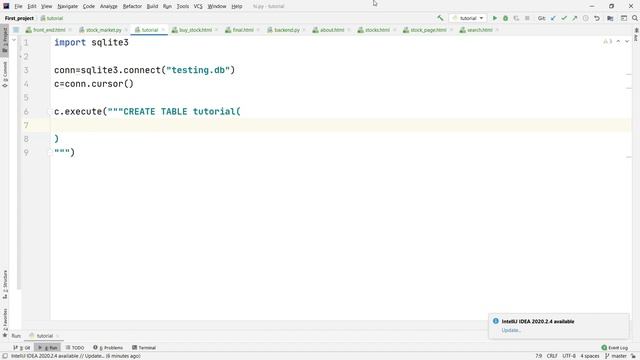Rollback changes with undo arrow icon
Viewport: 640px width, 360px height.
coord(596,18)
